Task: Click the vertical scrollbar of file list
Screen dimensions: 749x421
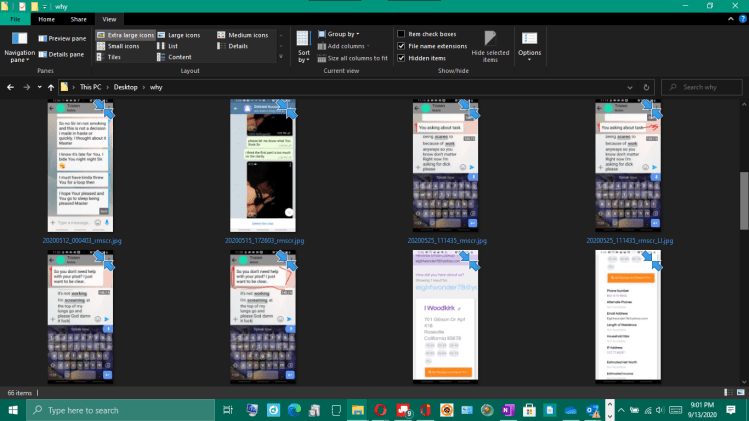Action: [743, 200]
